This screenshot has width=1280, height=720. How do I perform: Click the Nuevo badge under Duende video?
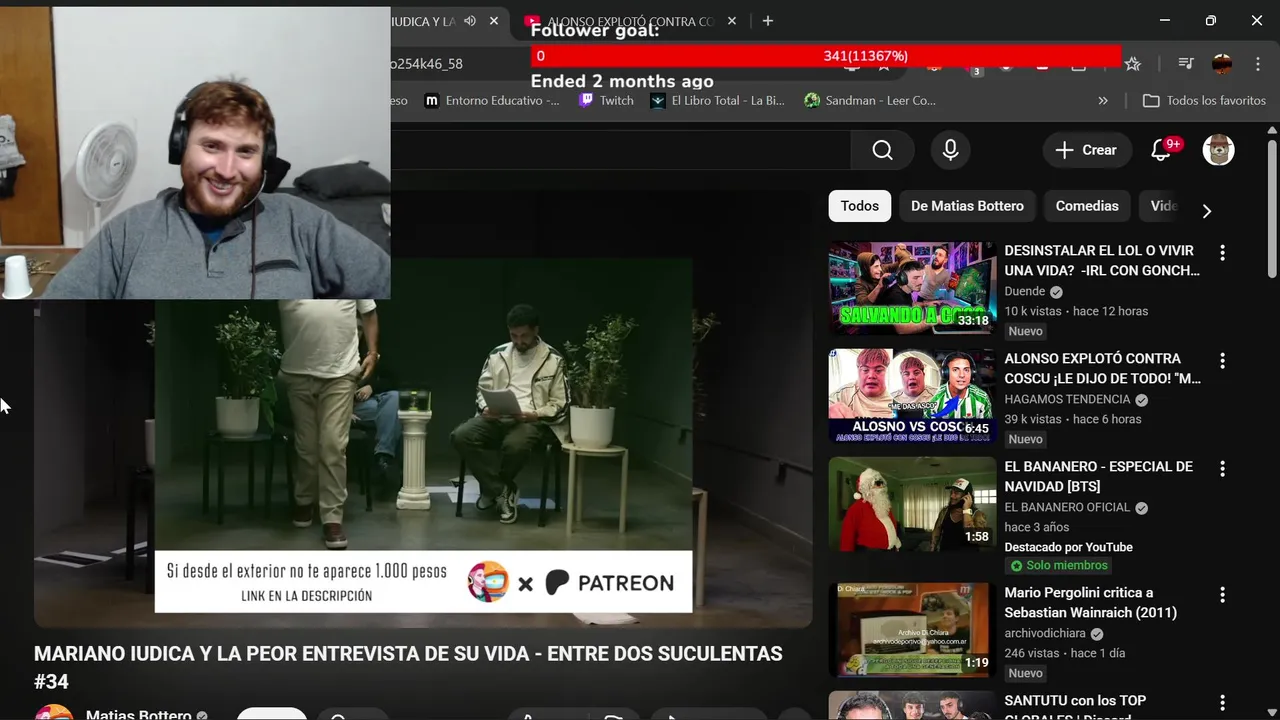[x=1025, y=331]
